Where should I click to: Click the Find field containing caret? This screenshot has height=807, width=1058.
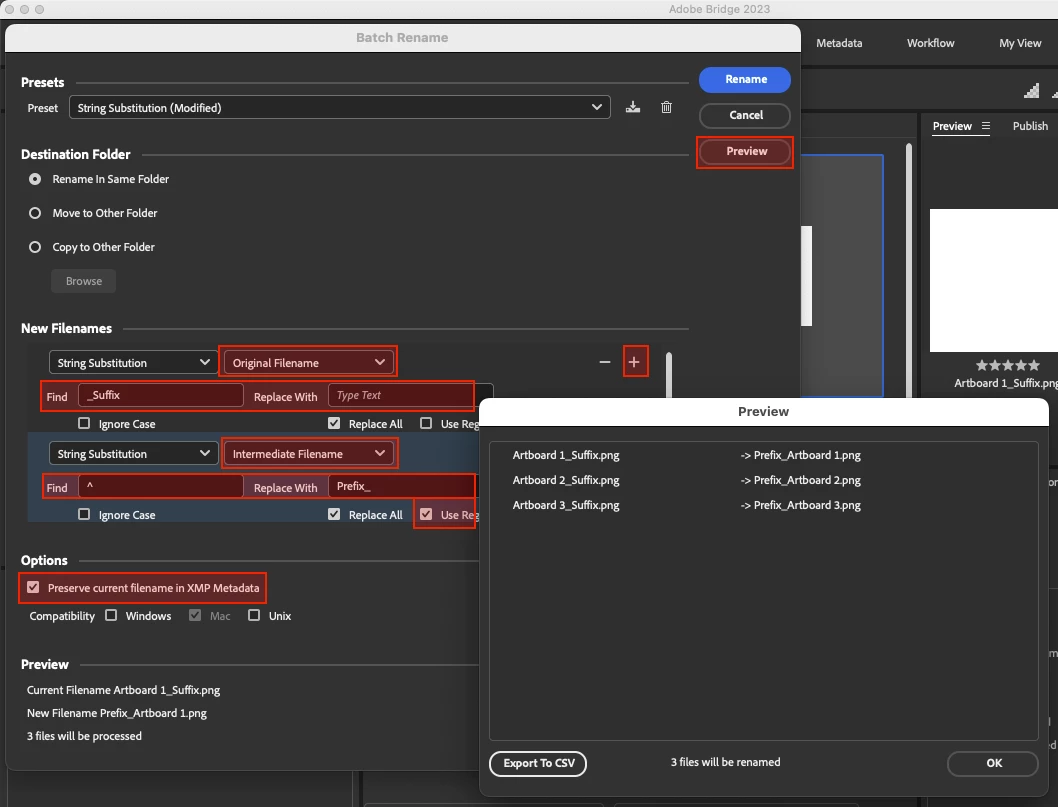(161, 486)
